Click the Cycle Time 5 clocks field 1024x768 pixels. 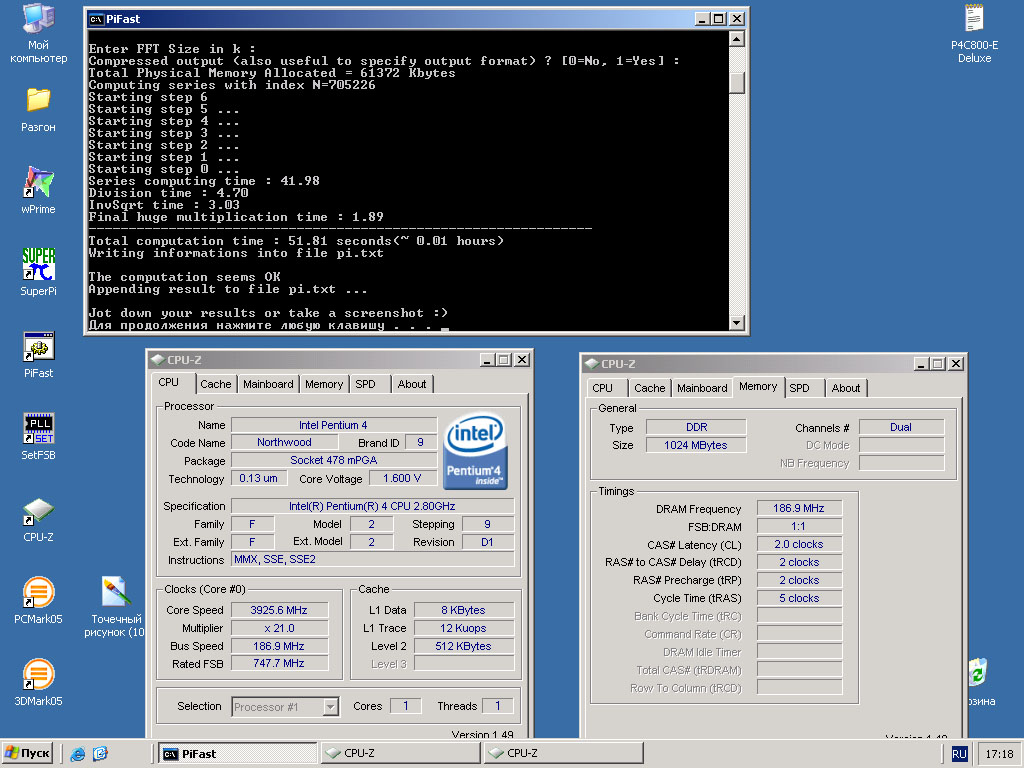point(799,598)
